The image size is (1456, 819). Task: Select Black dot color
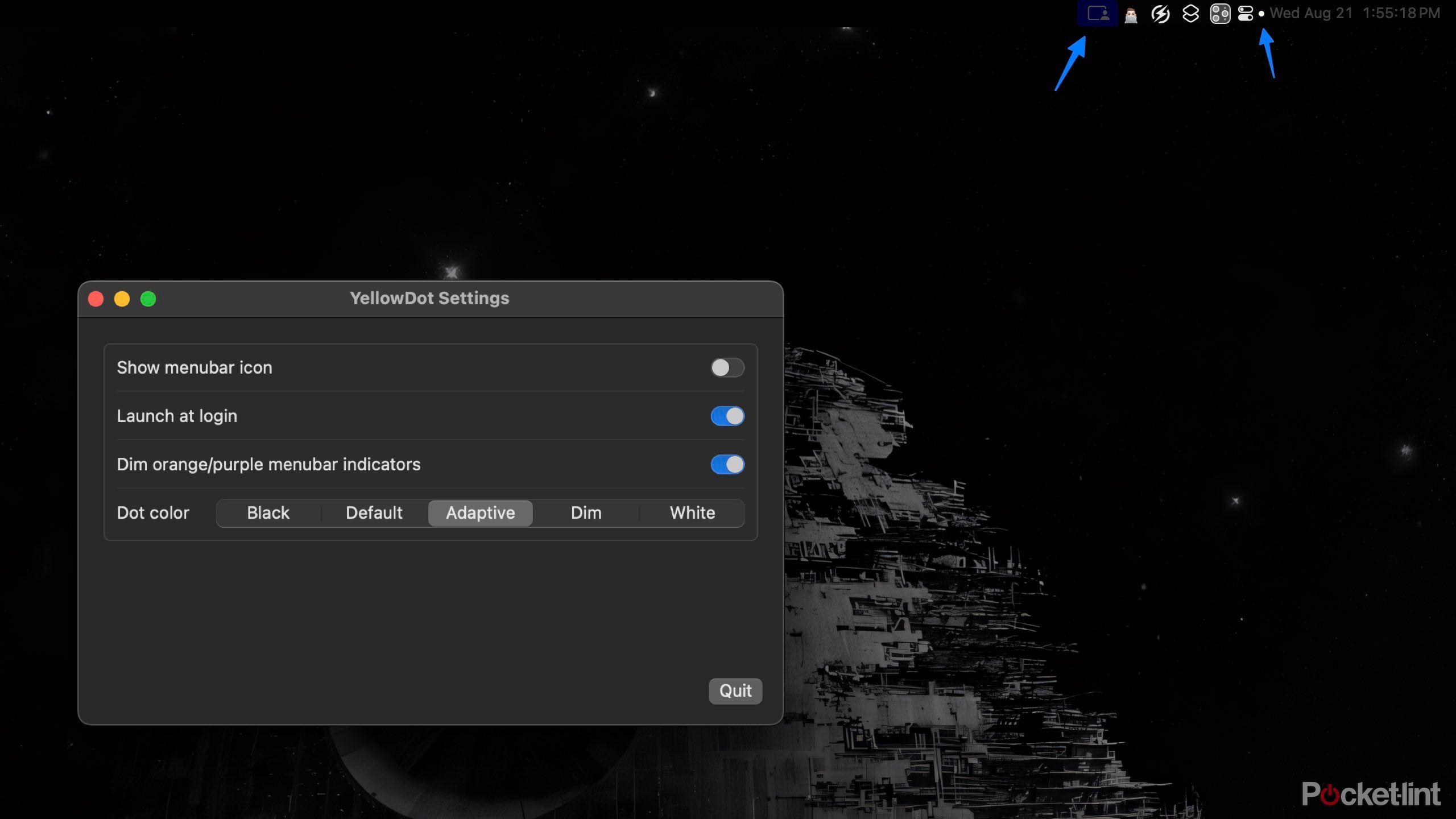pos(268,513)
